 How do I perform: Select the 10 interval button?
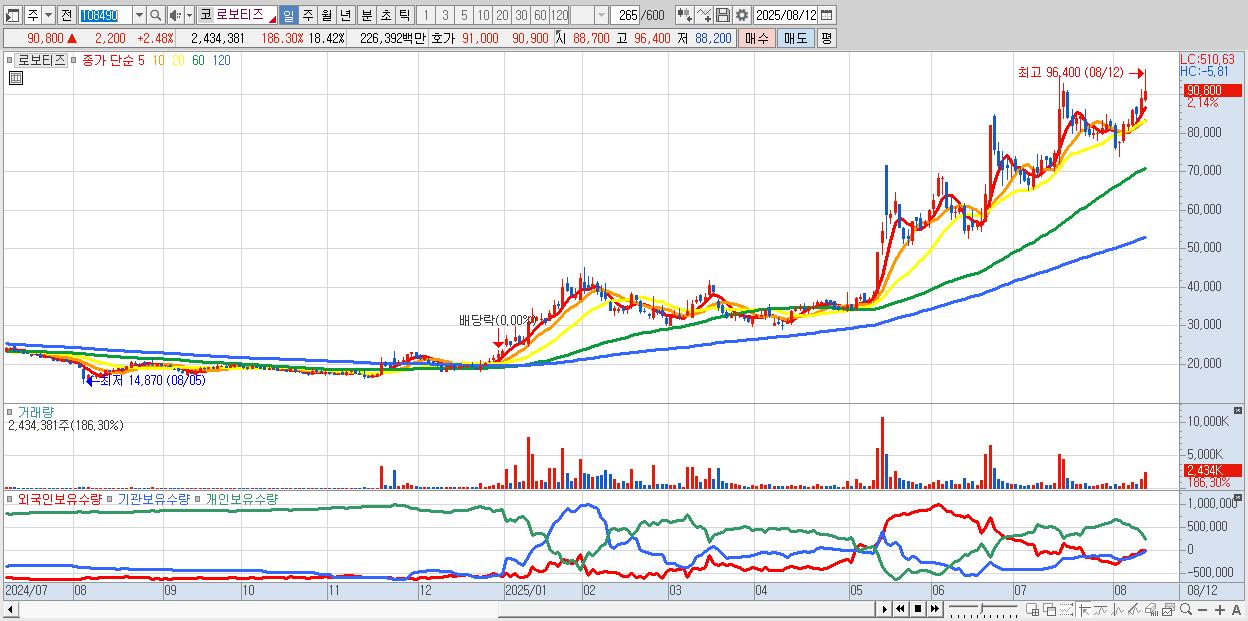483,15
